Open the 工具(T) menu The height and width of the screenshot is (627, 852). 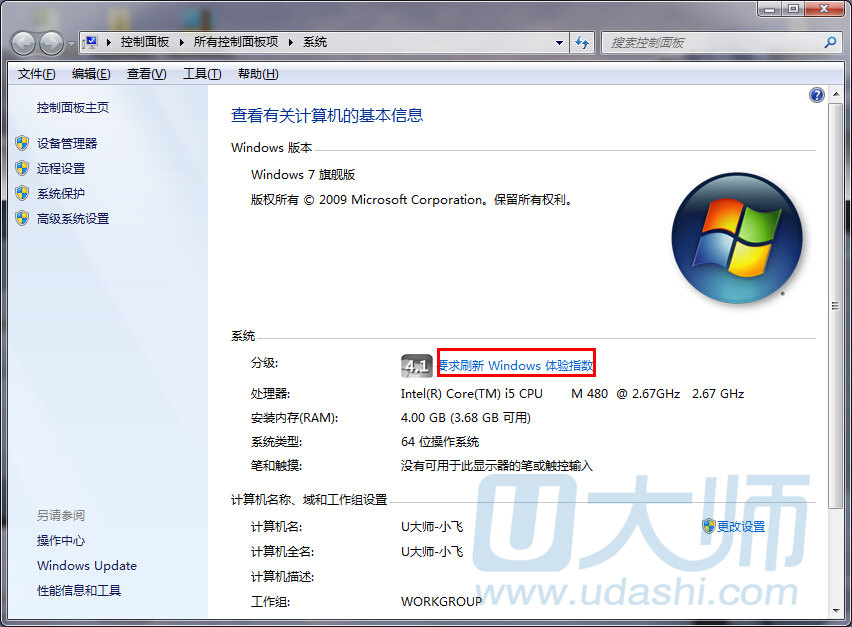(201, 74)
